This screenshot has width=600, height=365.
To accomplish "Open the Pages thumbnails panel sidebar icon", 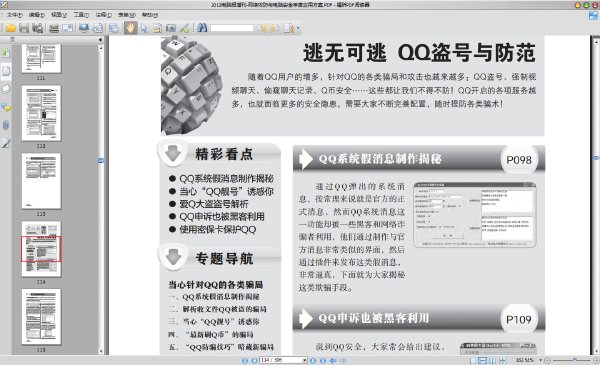I will click(6, 71).
